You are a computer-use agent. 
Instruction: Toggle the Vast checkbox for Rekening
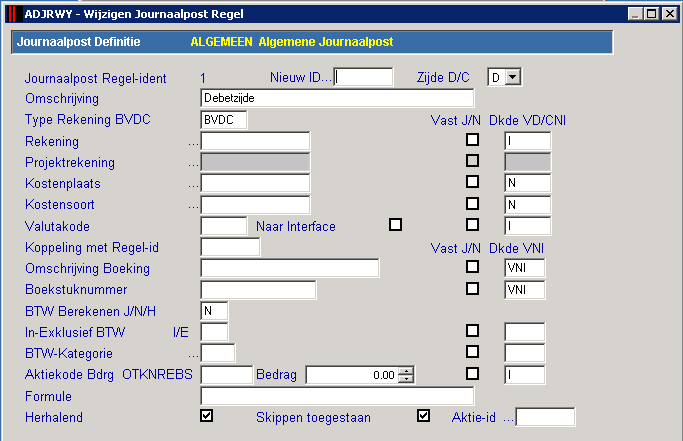point(472,139)
